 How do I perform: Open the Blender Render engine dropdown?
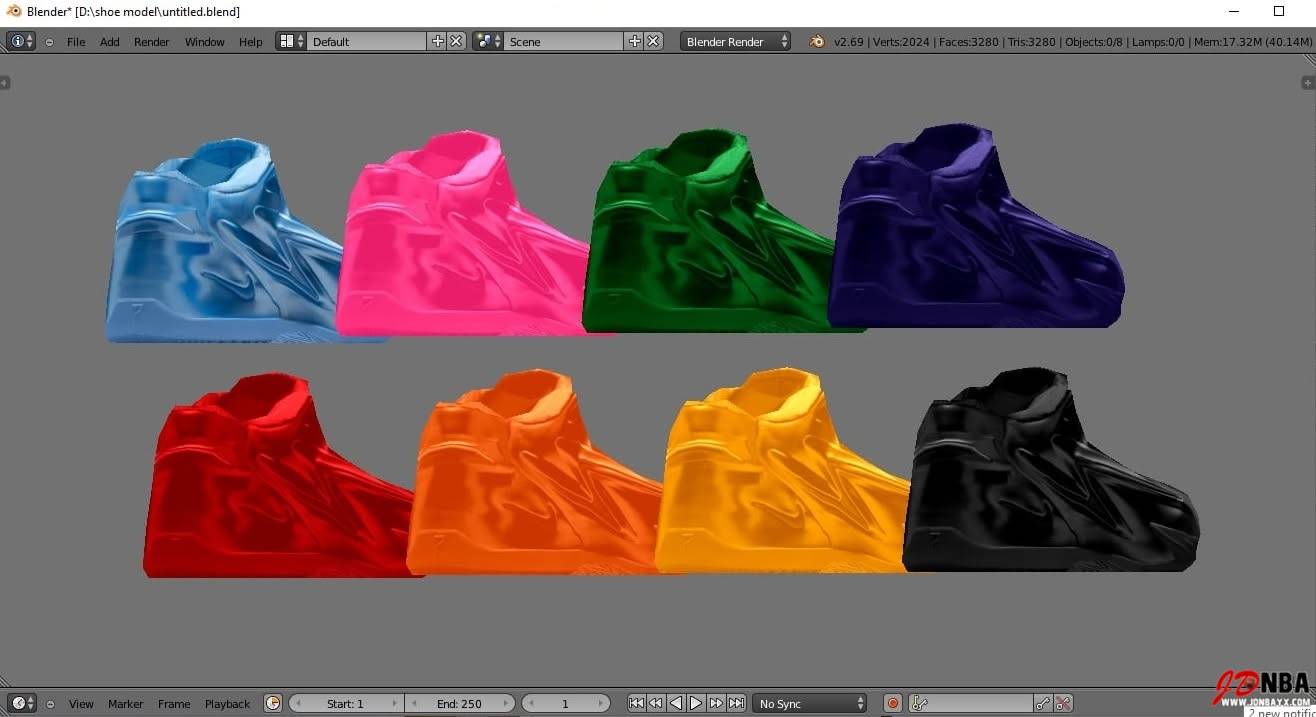(x=736, y=41)
